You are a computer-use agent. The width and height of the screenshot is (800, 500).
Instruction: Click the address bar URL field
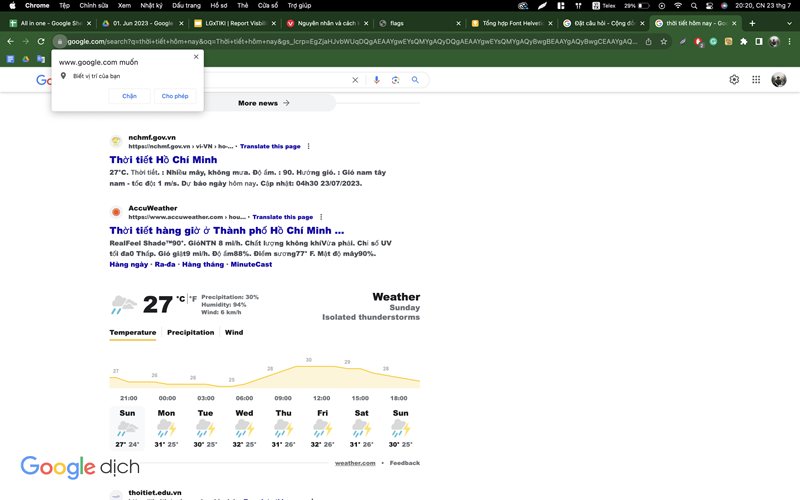352,41
